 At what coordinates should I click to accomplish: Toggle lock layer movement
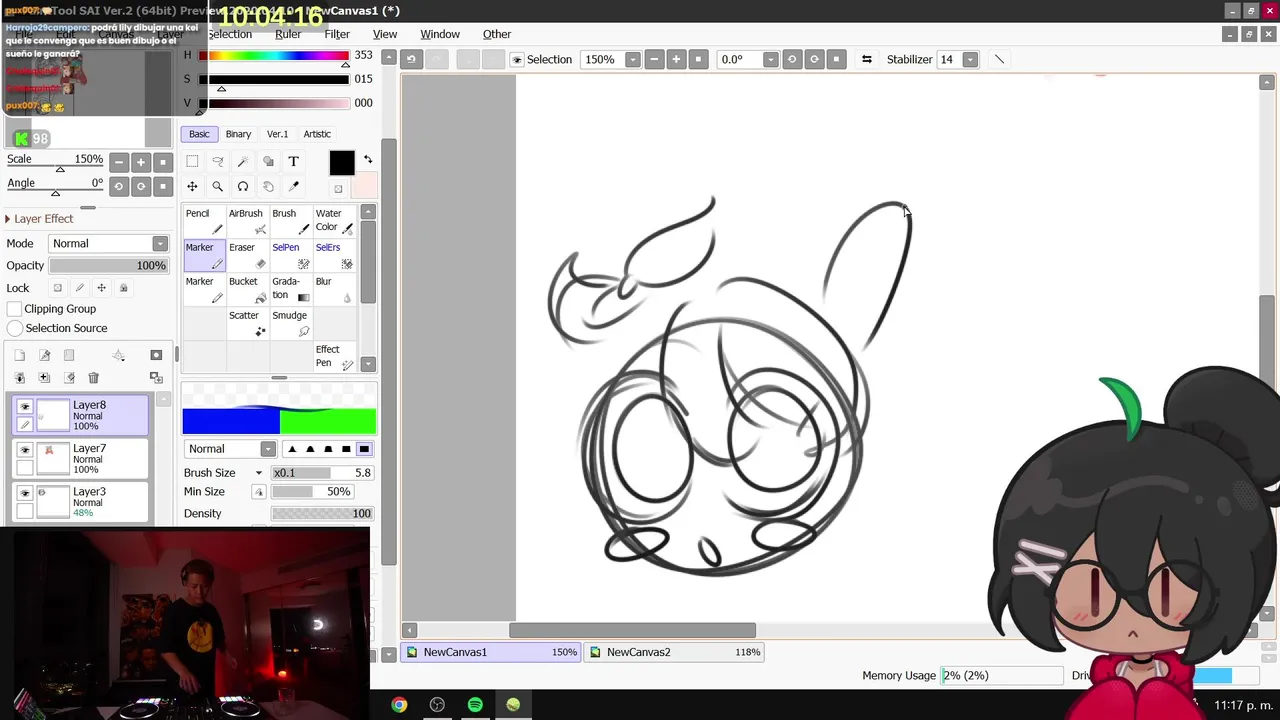pos(101,288)
